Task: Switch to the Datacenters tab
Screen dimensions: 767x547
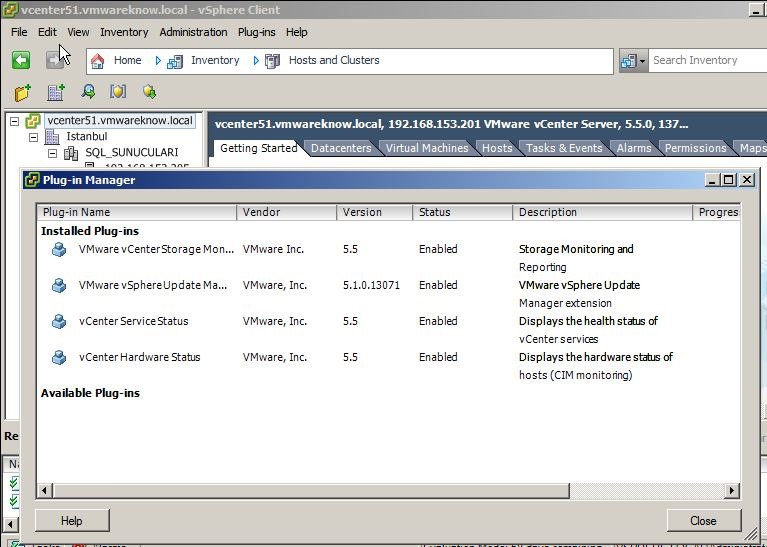Action: coord(341,148)
